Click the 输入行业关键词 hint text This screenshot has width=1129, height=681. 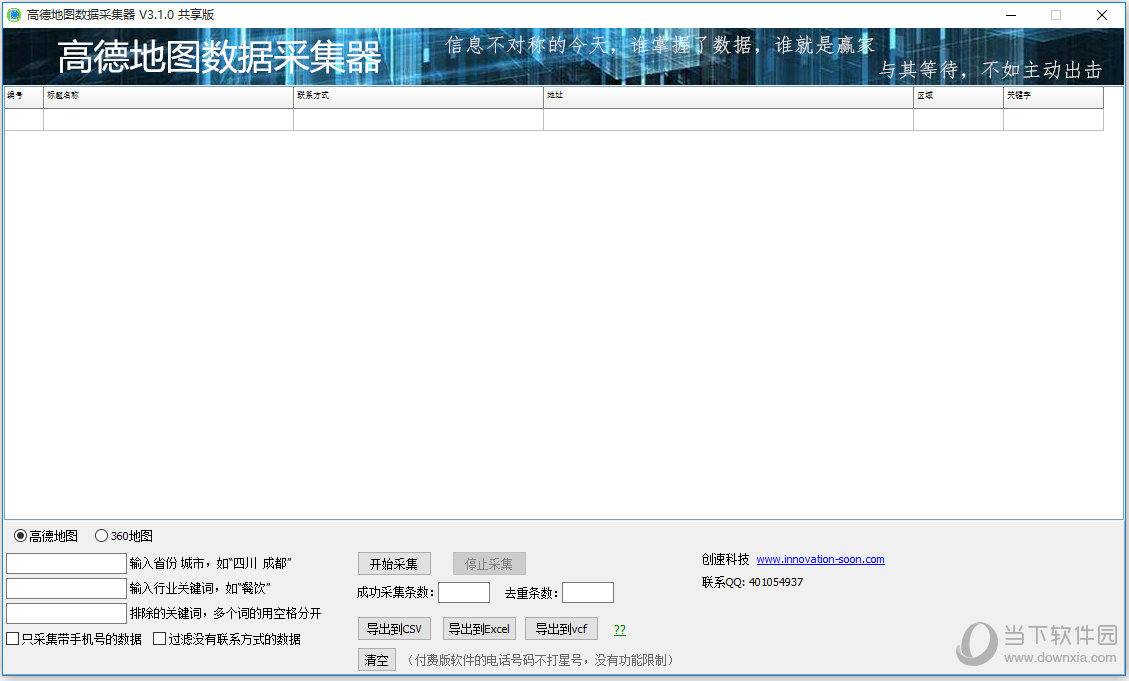click(199, 588)
